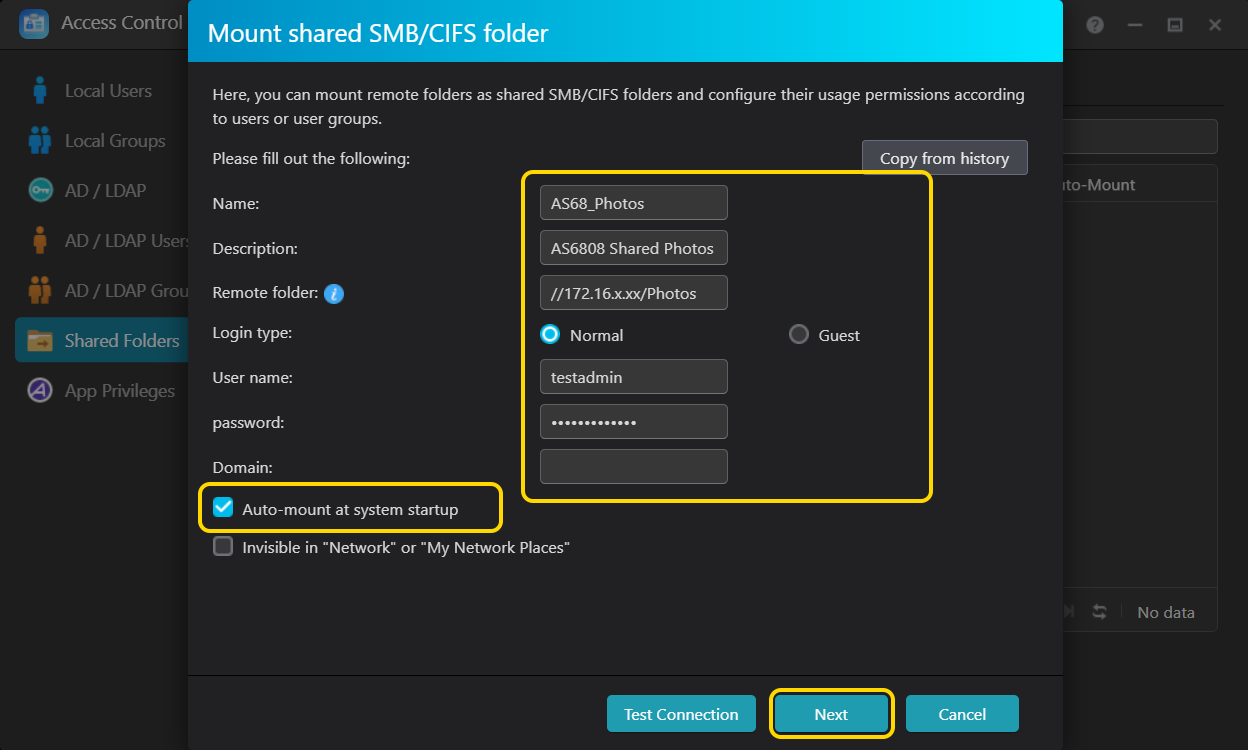Click the AD / LDAP key icon
Screen dimensions: 1248x750
[x=40, y=190]
